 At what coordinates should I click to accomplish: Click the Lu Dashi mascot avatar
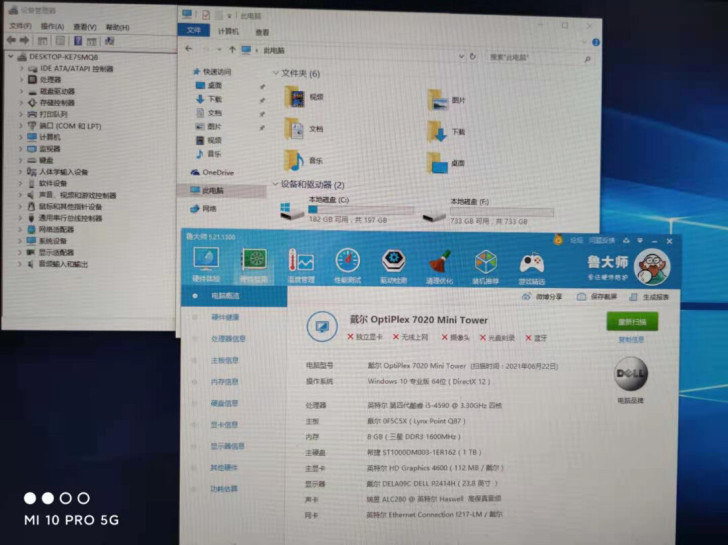point(652,266)
